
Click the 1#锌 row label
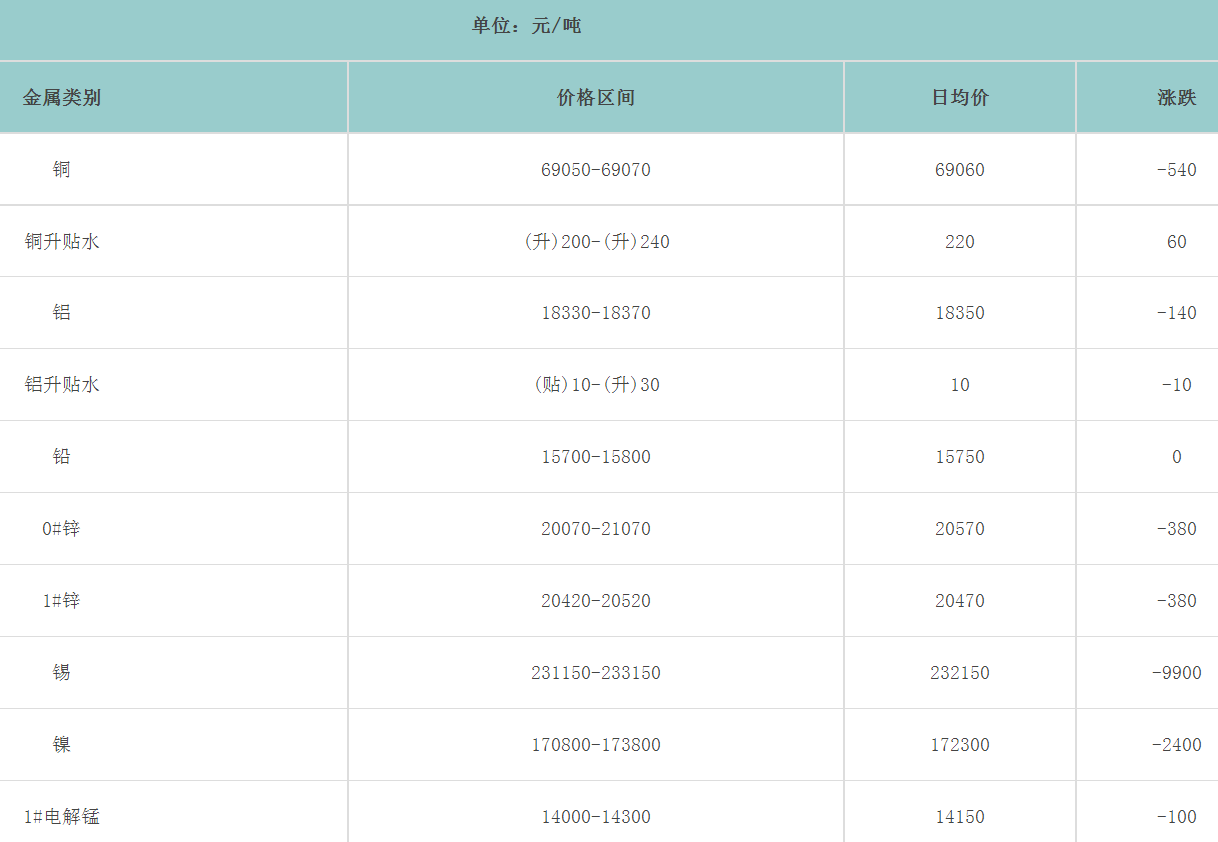tap(61, 601)
